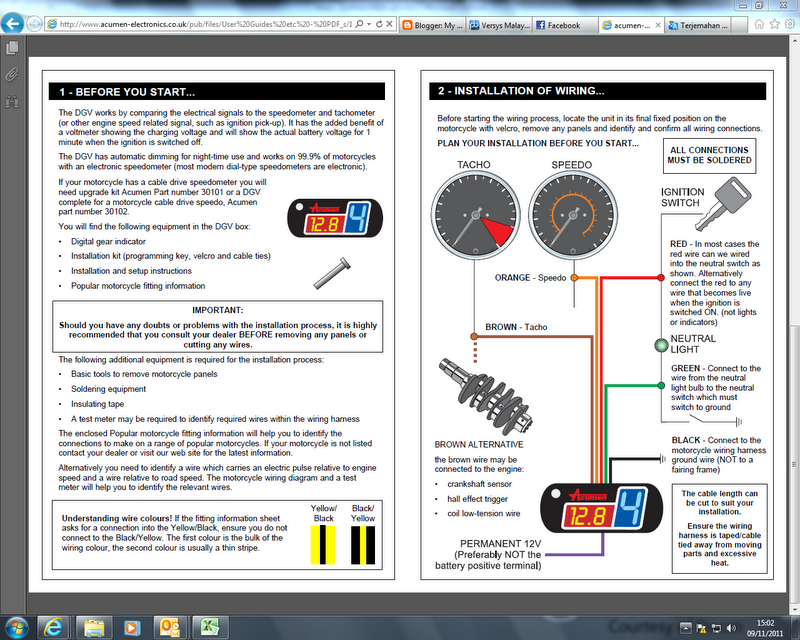The height and width of the screenshot is (640, 800).
Task: Open browser settings with the gear icon
Action: [790, 24]
